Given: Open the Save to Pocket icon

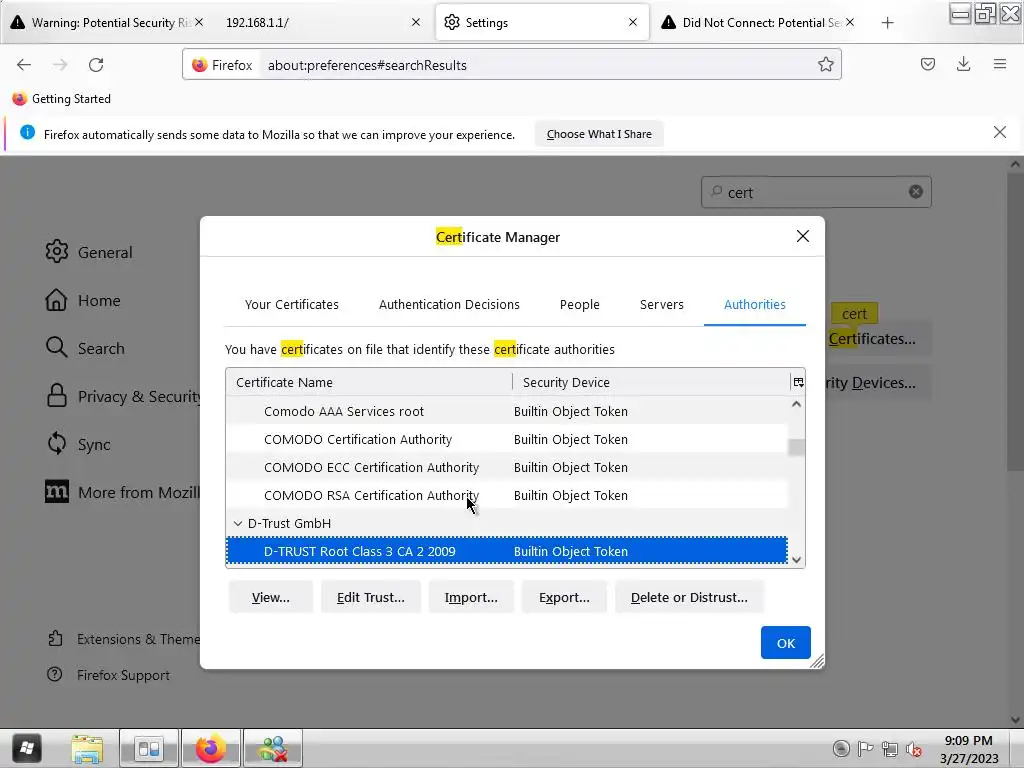Looking at the screenshot, I should (927, 64).
